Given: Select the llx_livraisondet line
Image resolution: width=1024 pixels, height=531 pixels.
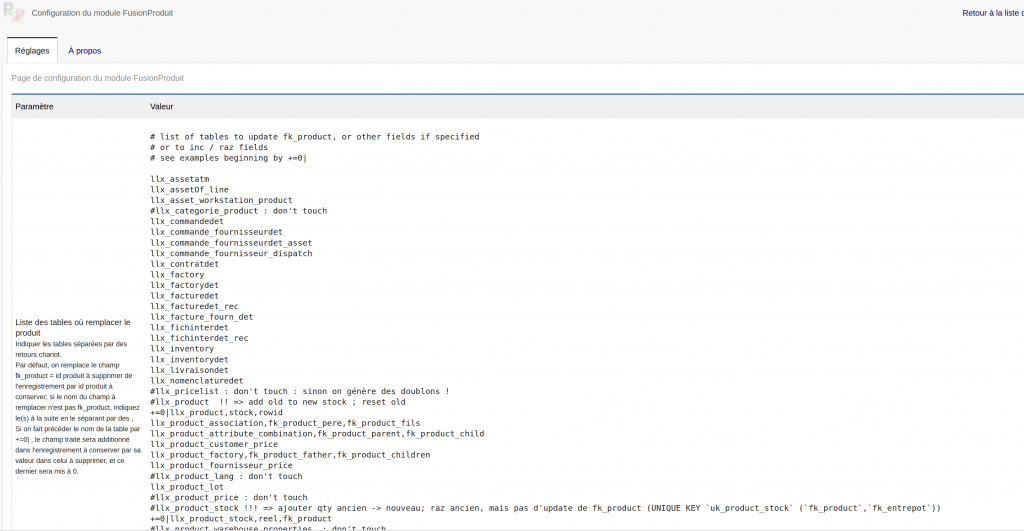Looking at the screenshot, I should pos(189,370).
